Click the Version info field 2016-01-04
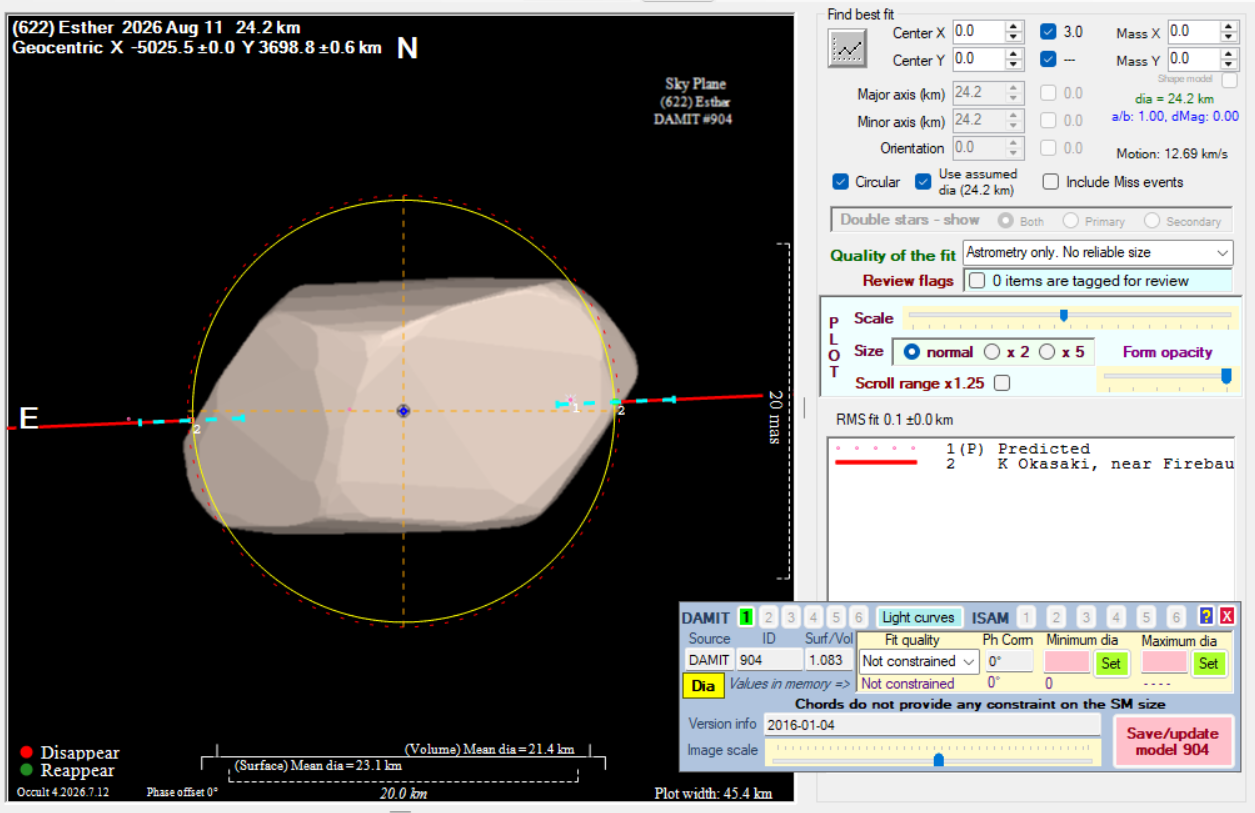This screenshot has width=1255, height=813. point(932,724)
